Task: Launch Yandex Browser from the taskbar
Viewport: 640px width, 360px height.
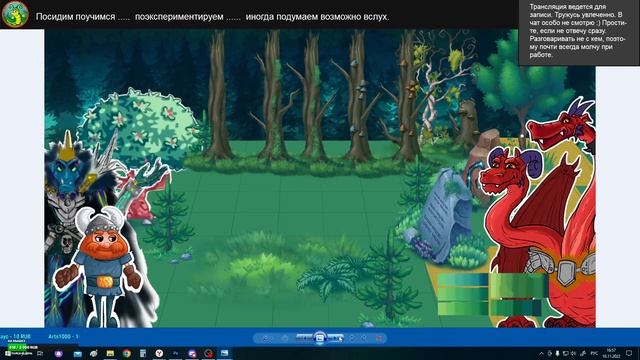Action: [159, 353]
